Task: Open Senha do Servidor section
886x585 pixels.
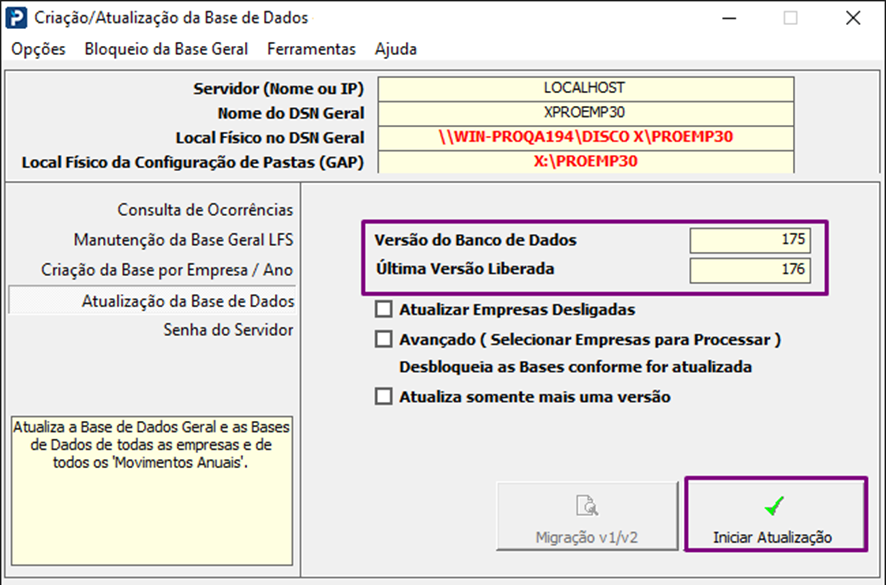Action: 228,330
